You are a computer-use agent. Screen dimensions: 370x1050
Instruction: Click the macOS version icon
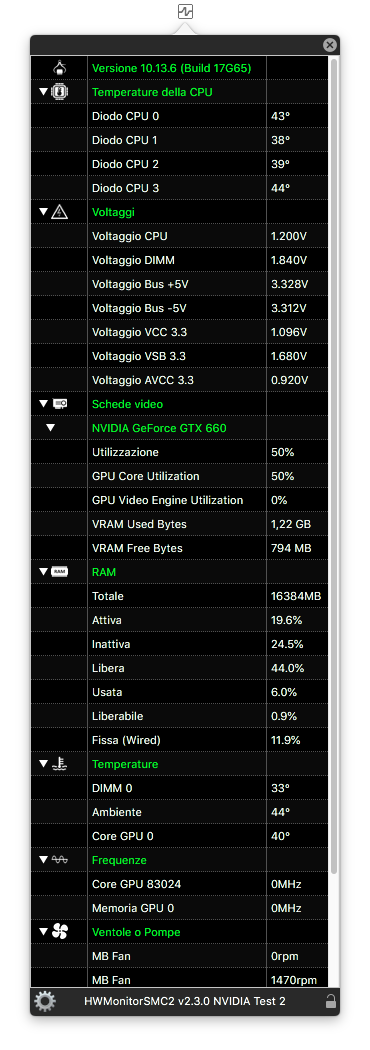click(60, 68)
